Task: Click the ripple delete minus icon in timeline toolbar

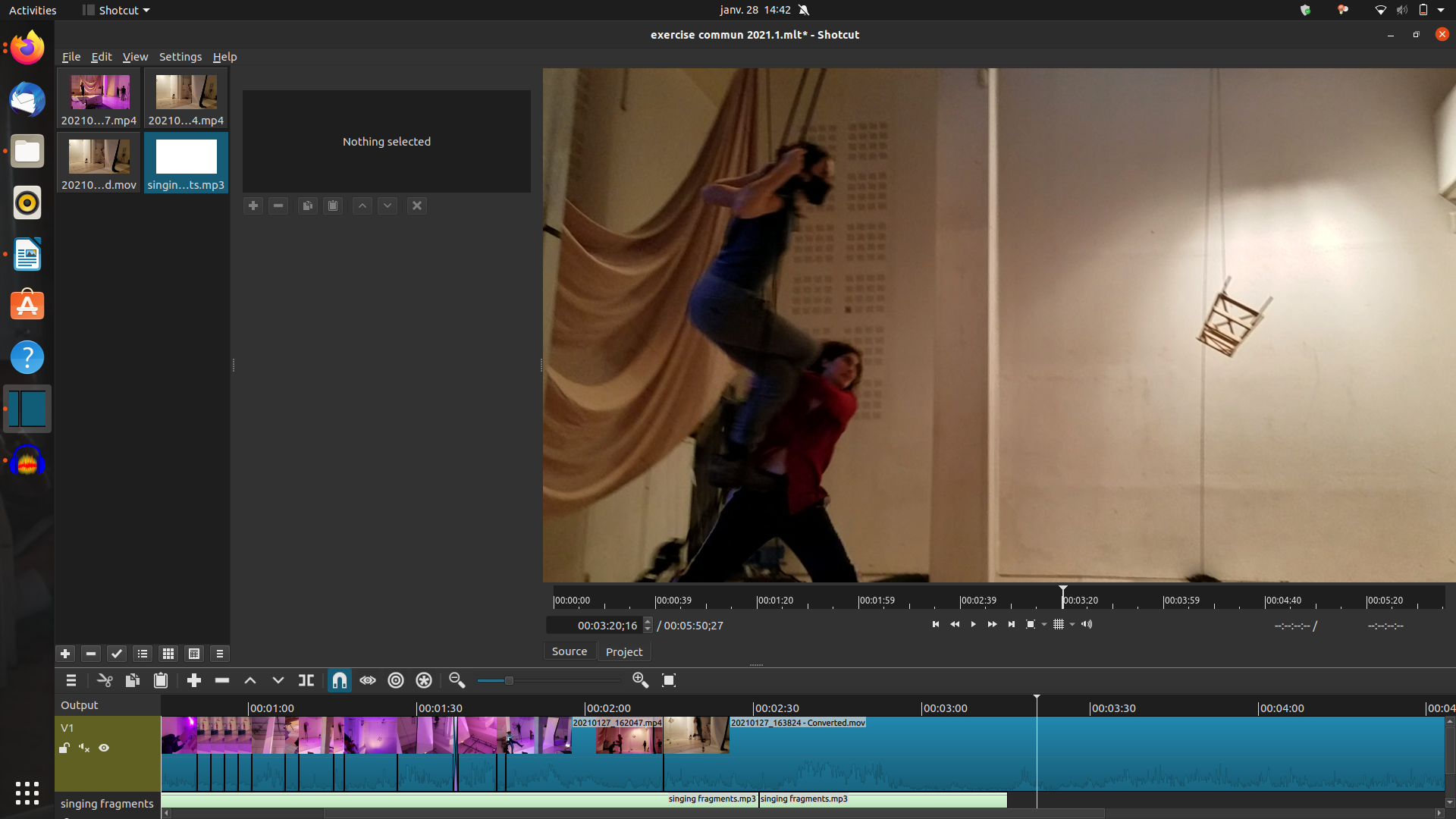Action: [222, 680]
